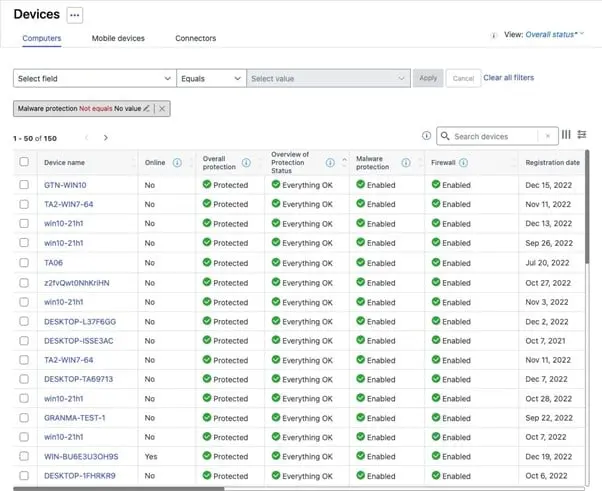602x491 pixels.
Task: Remove the Malware protection filter chip
Action: [x=162, y=109]
